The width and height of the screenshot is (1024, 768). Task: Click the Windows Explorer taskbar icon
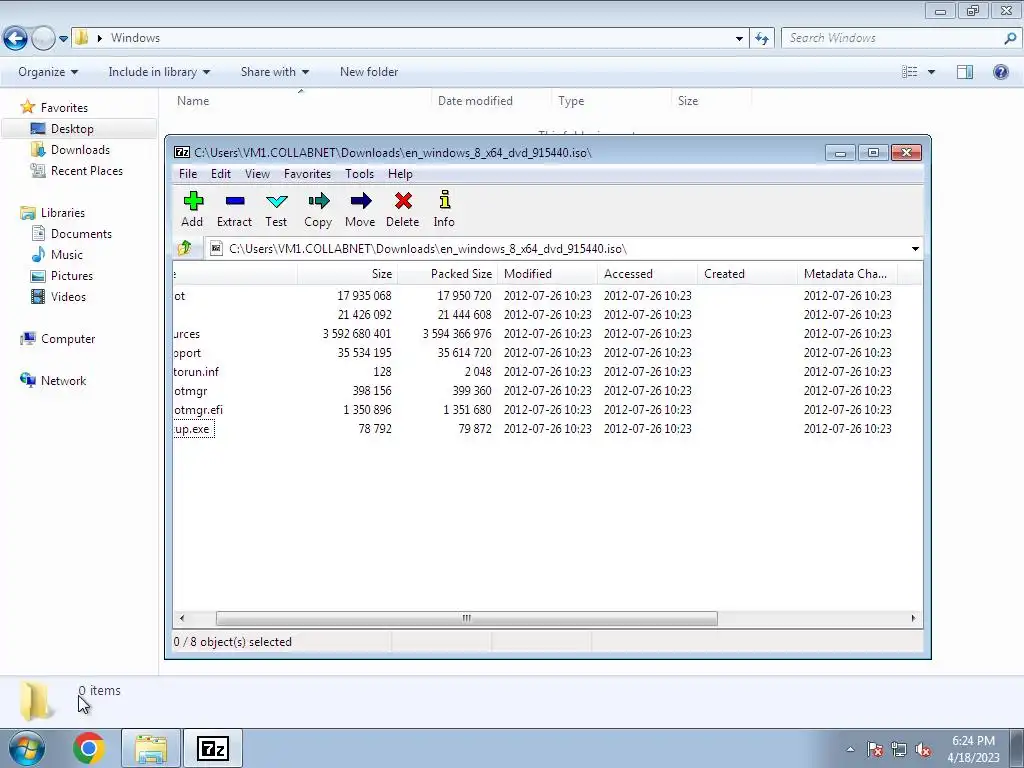151,748
